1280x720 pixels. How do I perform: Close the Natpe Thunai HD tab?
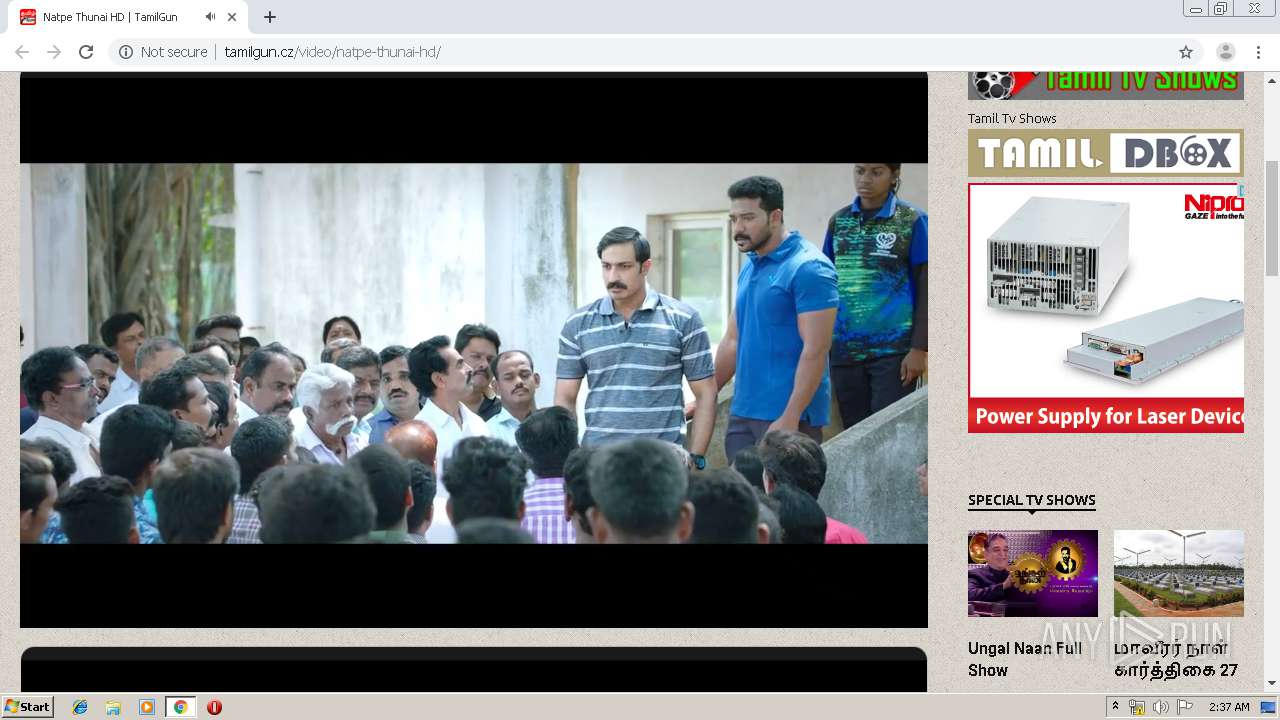pyautogui.click(x=232, y=17)
